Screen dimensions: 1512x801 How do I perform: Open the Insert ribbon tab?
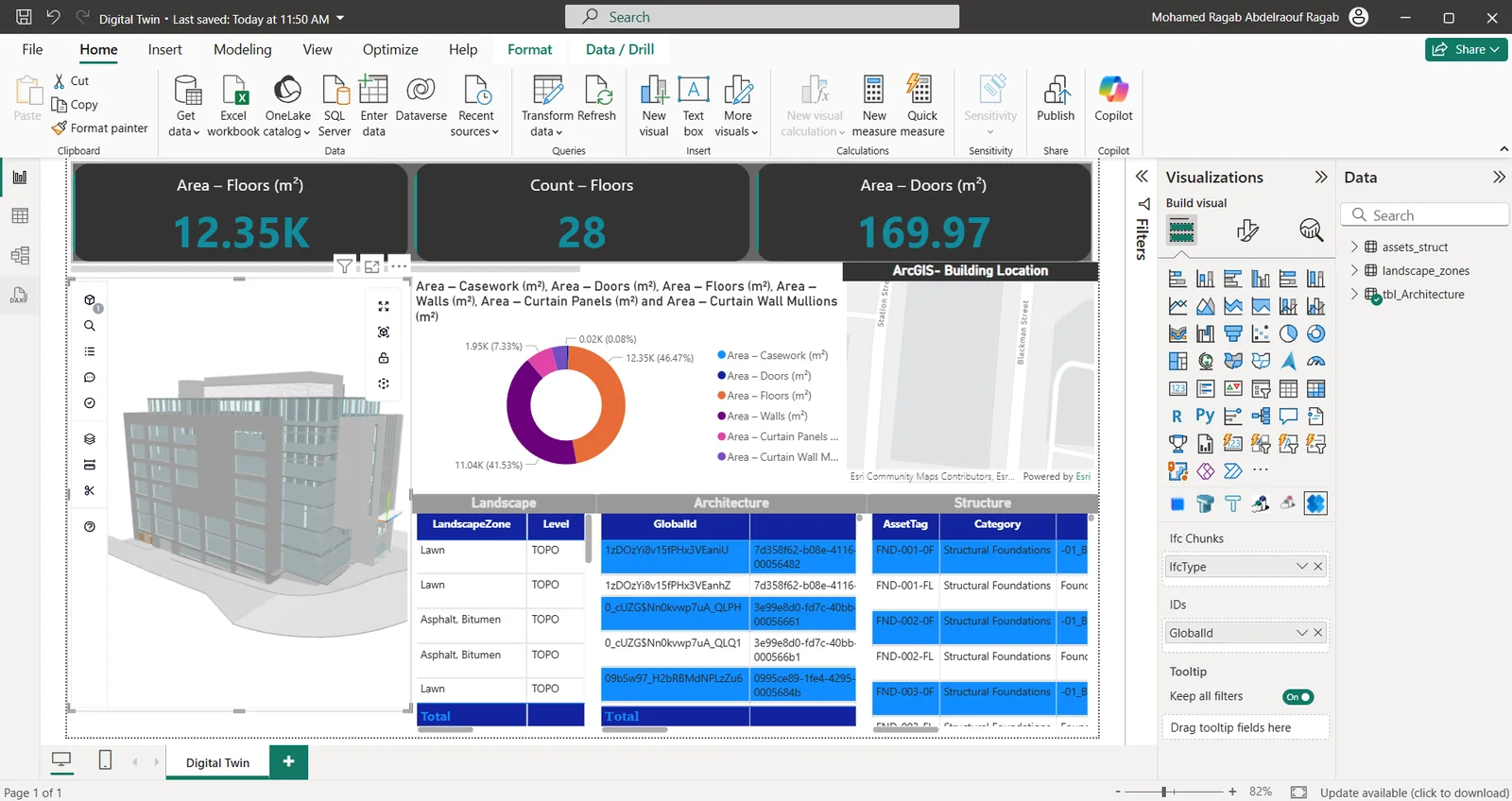164,49
